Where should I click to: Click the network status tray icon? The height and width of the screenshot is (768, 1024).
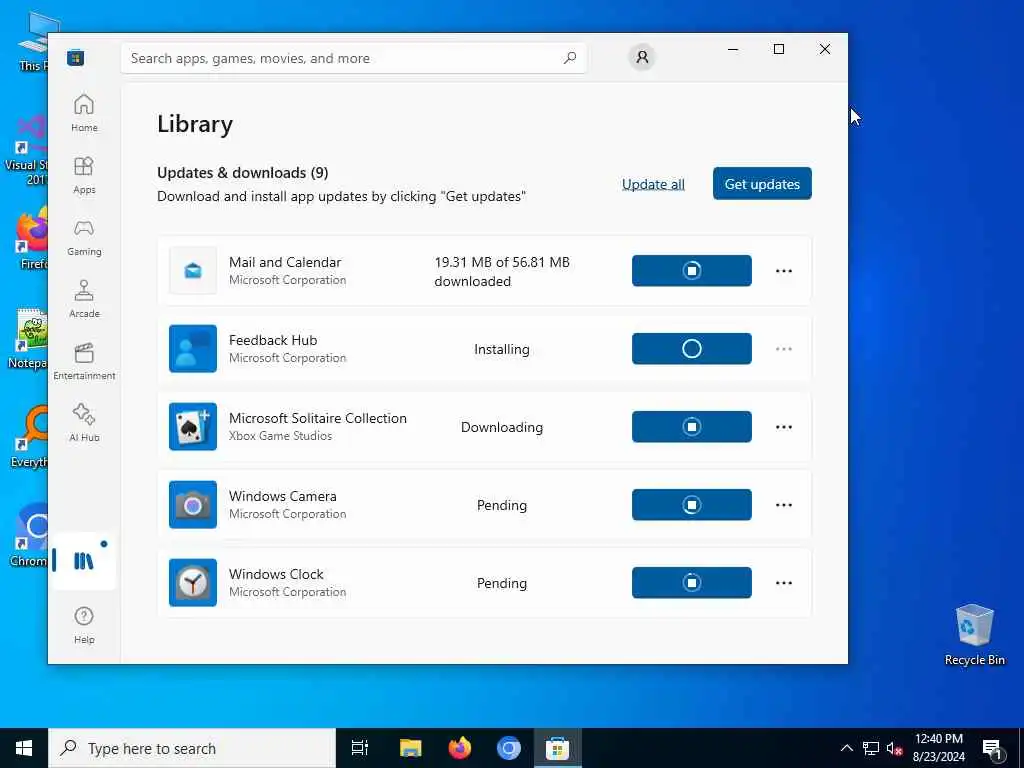pos(871,748)
